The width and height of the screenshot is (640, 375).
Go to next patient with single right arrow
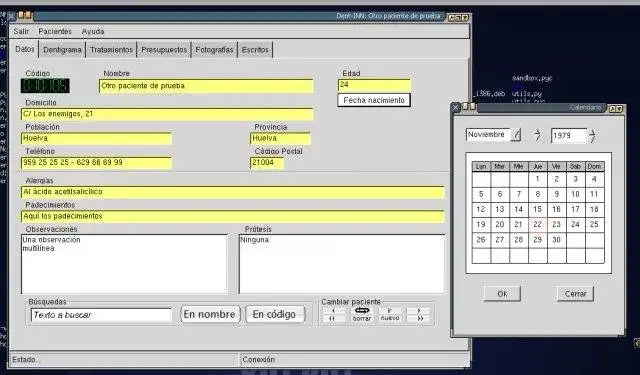coord(418,311)
